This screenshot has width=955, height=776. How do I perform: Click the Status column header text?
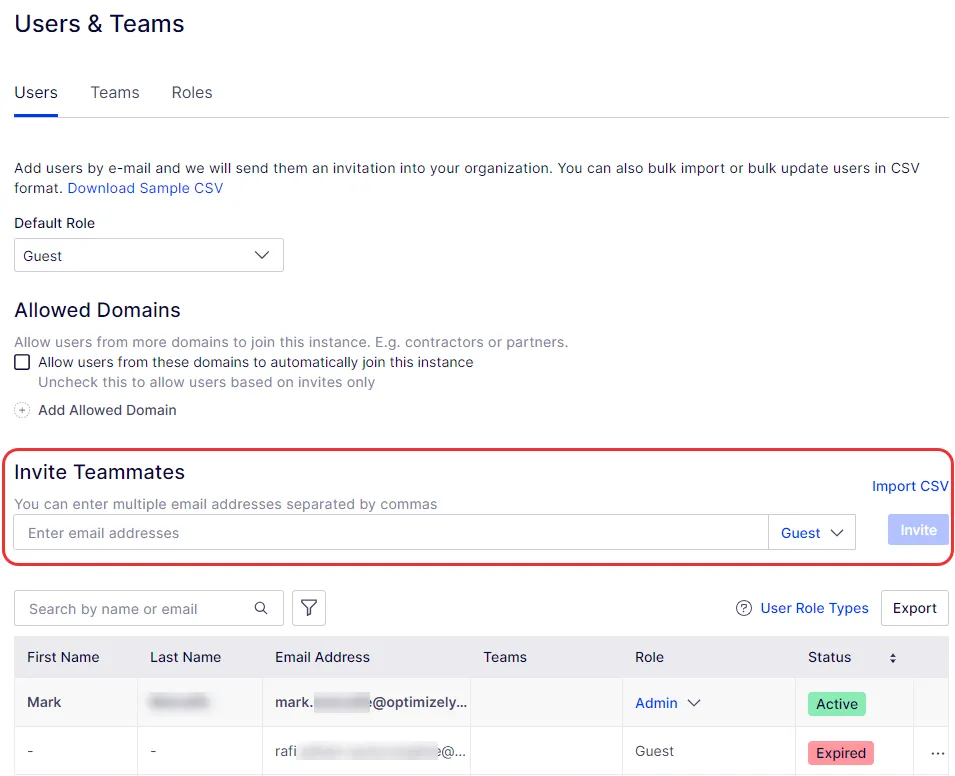tap(830, 657)
